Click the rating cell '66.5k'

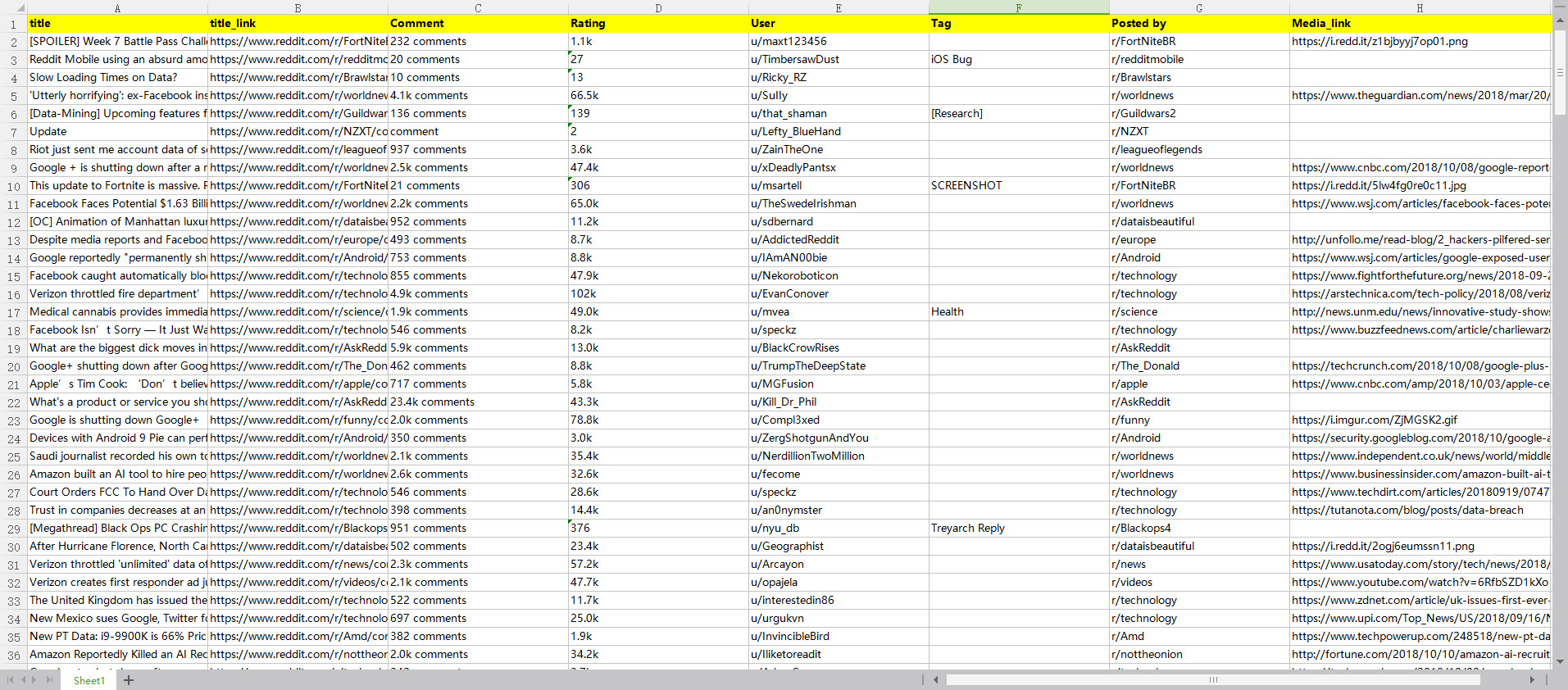pos(658,95)
